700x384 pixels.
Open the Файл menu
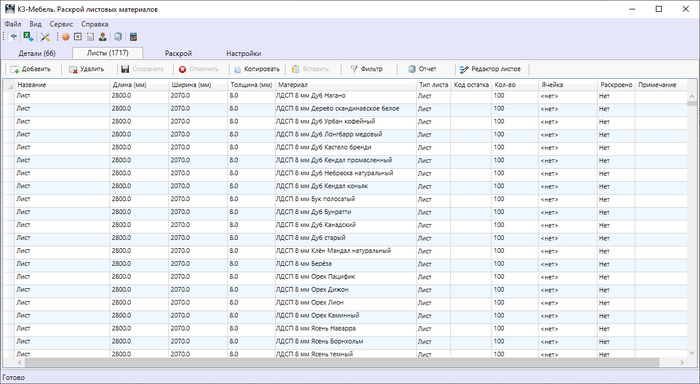(x=13, y=24)
